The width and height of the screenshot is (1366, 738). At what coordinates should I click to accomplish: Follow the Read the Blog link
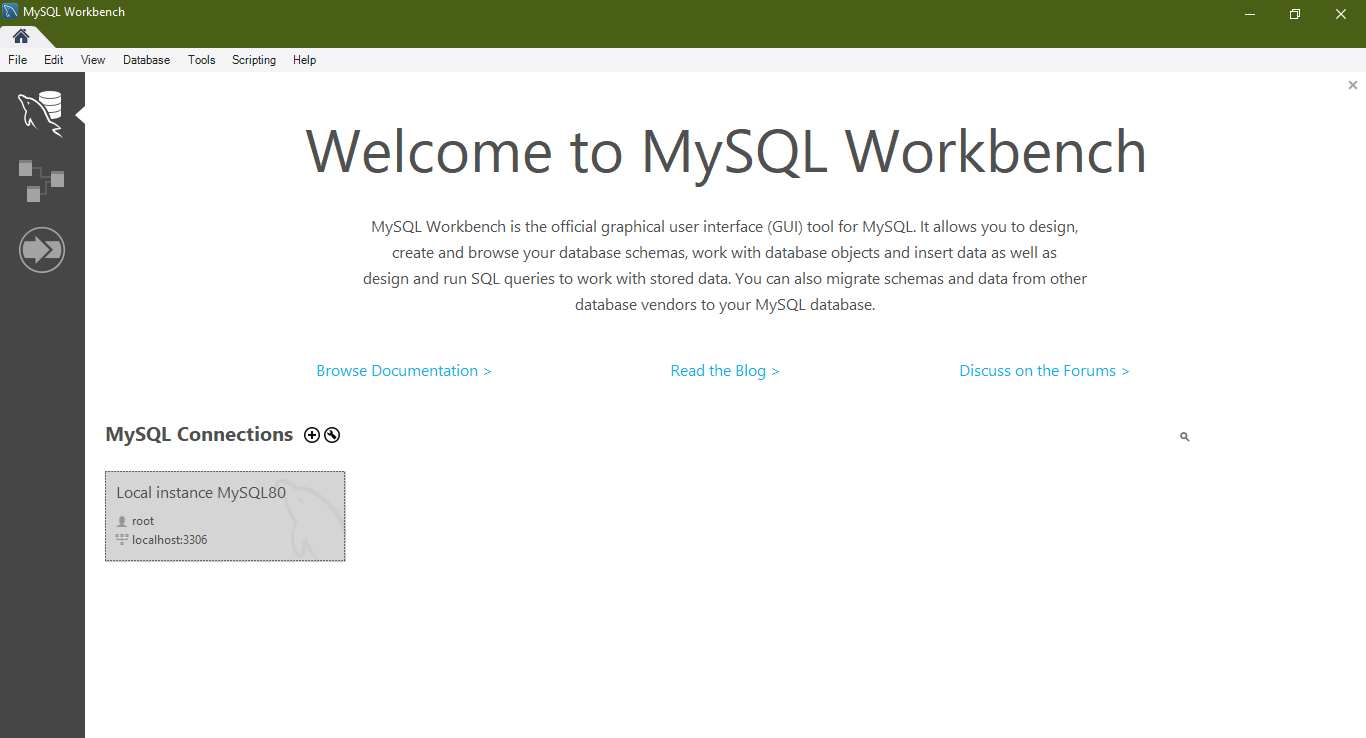click(x=725, y=371)
